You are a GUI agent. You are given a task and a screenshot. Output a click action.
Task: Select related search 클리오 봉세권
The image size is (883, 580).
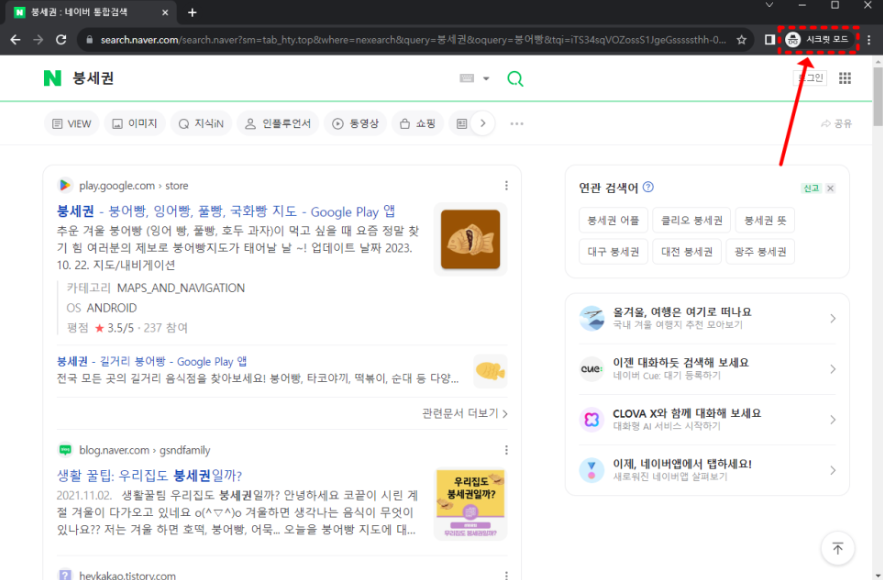pos(692,220)
